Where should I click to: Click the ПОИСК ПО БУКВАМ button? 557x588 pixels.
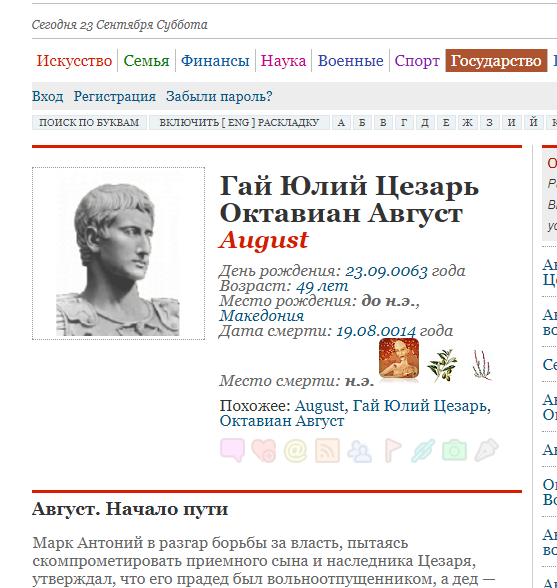pyautogui.click(x=89, y=123)
